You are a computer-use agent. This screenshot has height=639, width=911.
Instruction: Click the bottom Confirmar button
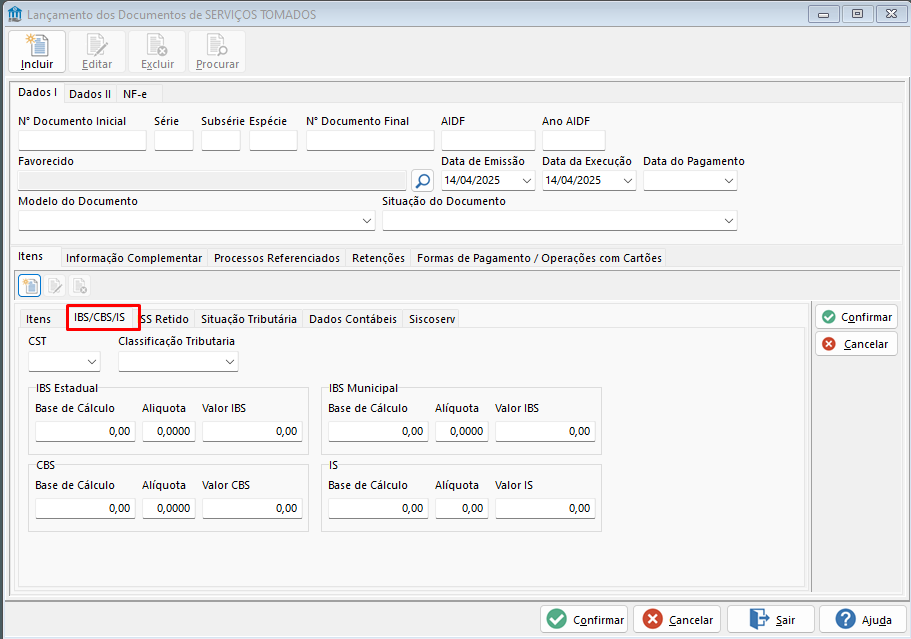click(585, 619)
